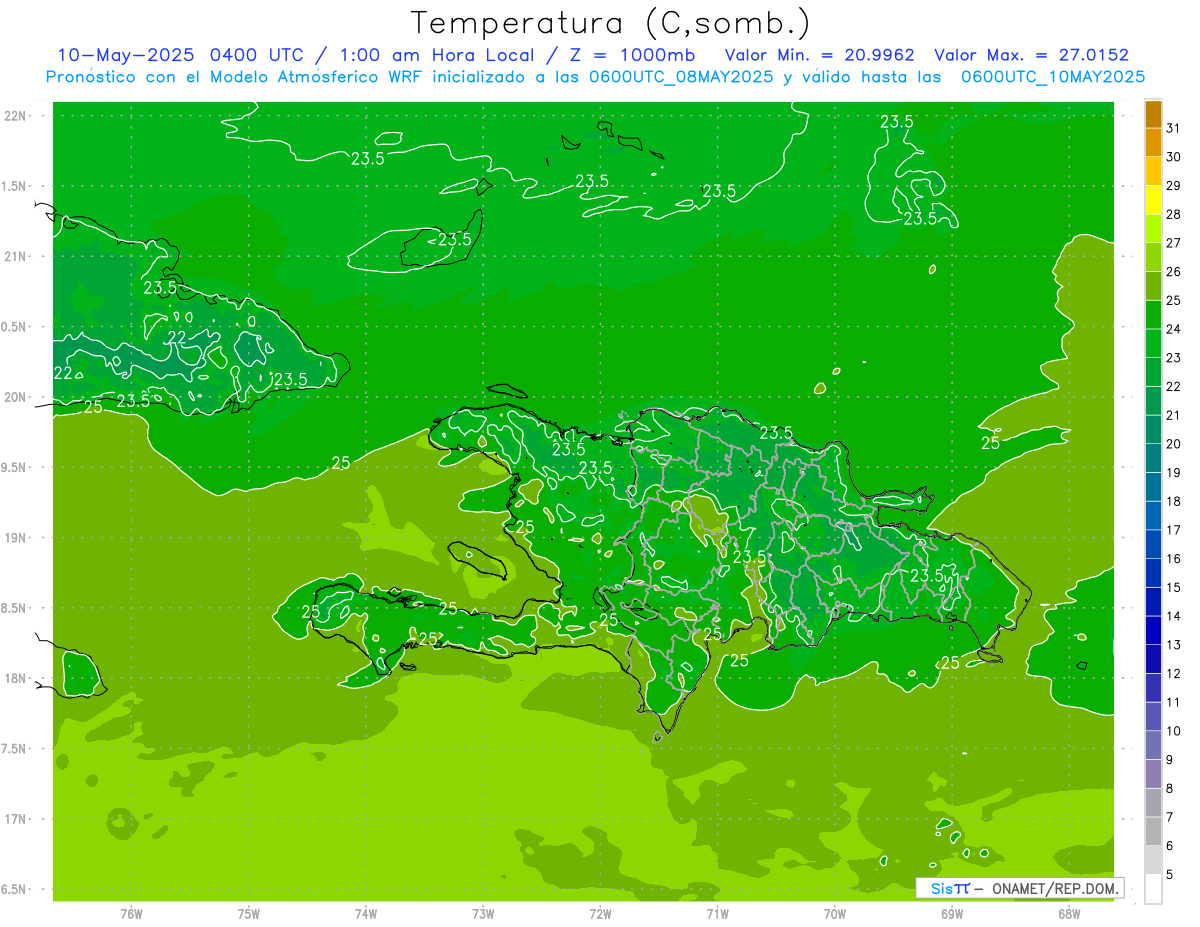This screenshot has height=927, width=1200.
Task: Click the 68W longitude axis label
Action: (x=1069, y=913)
